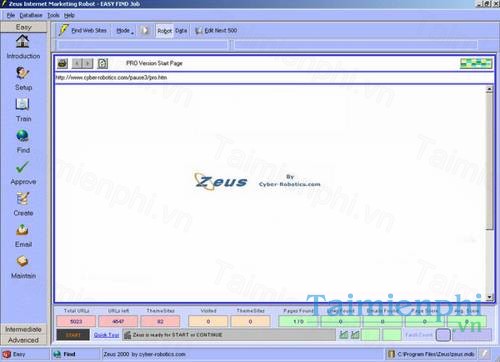Click the right progress bar under toolbar
This screenshot has width=500, height=362.
point(356,44)
